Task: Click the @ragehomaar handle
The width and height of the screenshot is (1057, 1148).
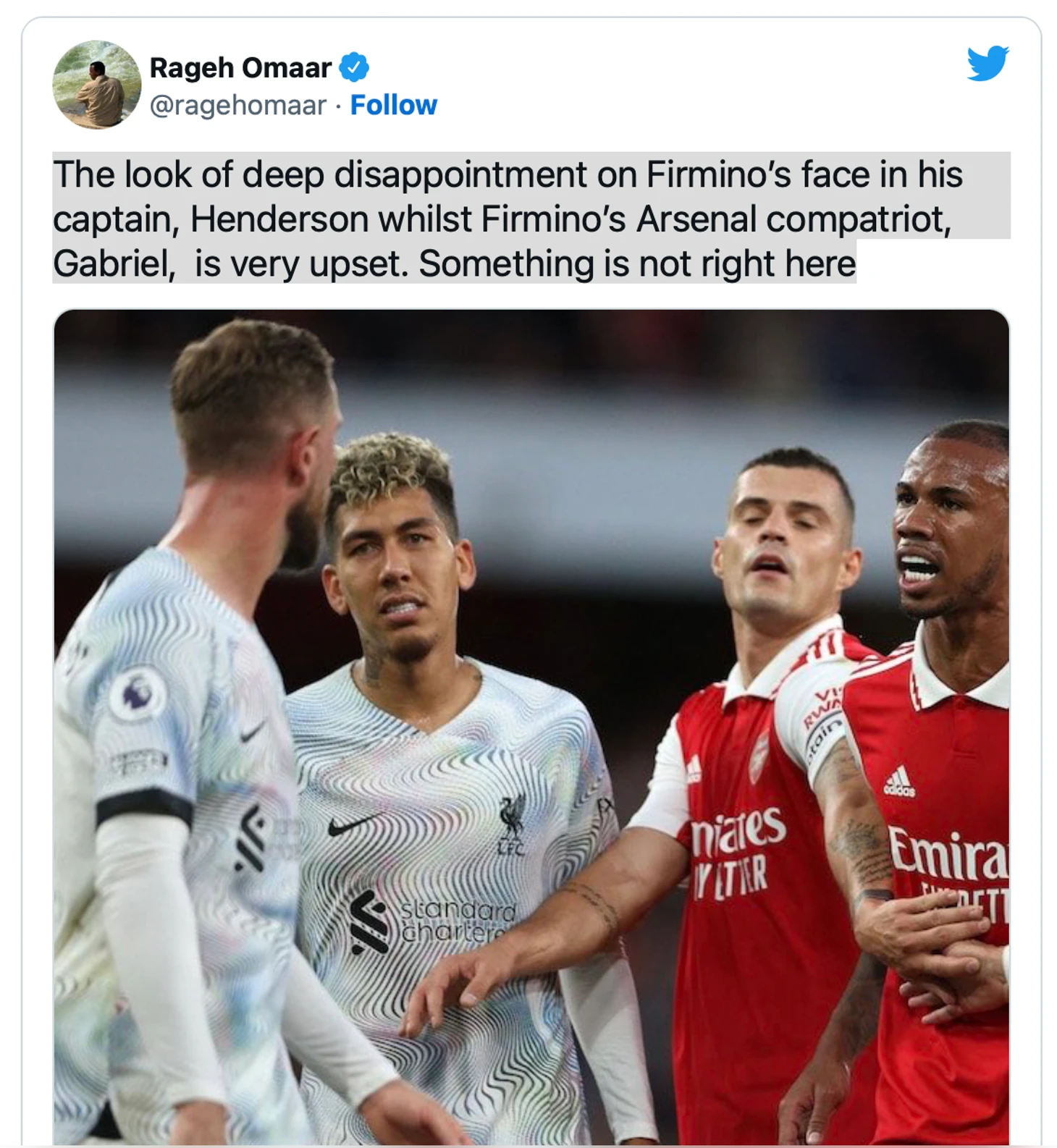Action: (238, 105)
